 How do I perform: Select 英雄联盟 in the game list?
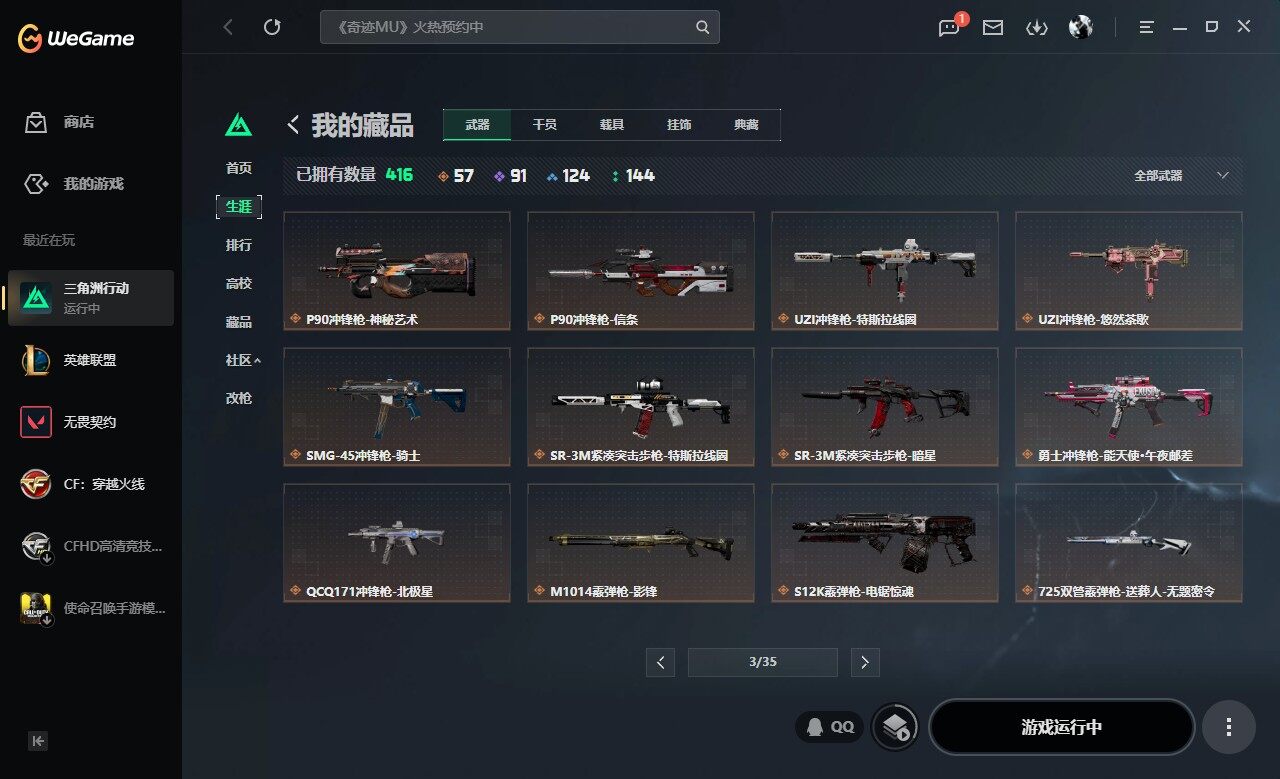point(91,360)
